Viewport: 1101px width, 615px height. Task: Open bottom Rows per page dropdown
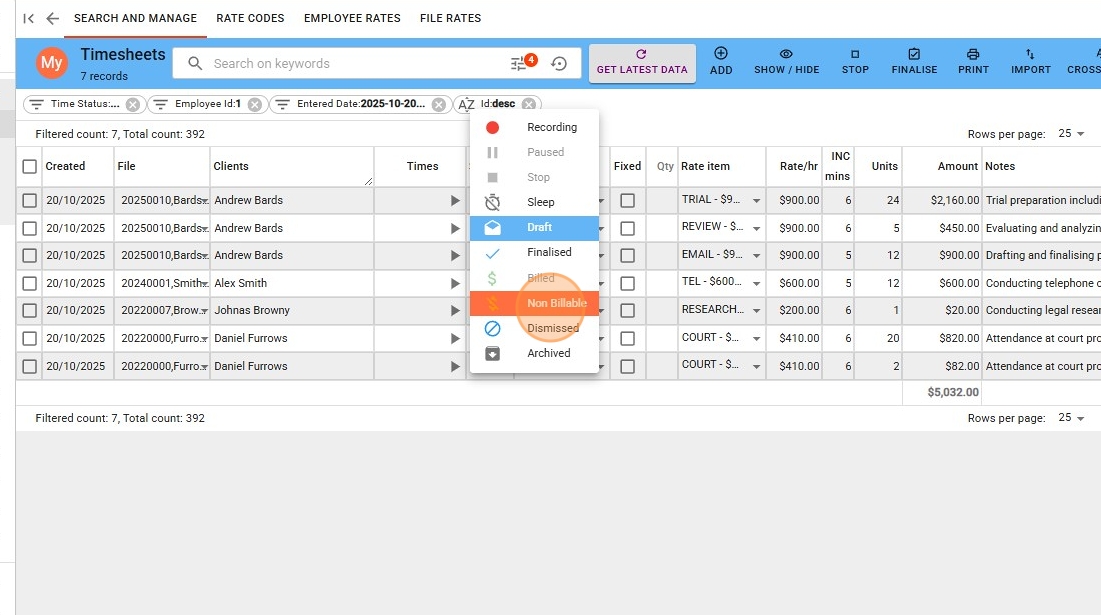(1072, 418)
